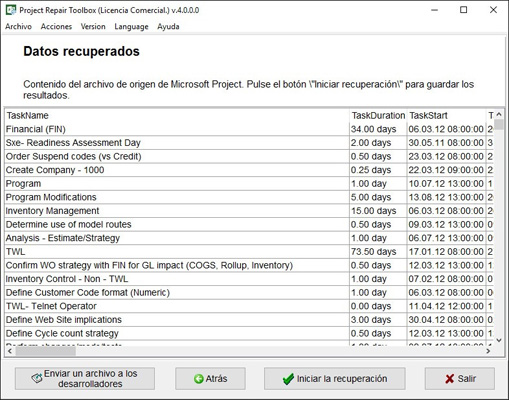Select Determine use of model routes
509x400 pixels.
[x=177, y=224]
